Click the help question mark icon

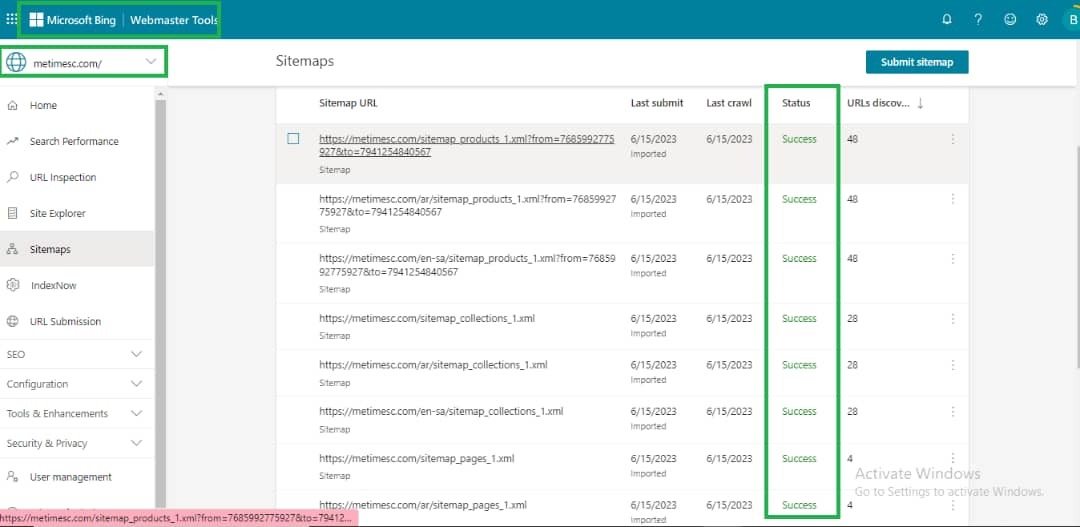click(x=978, y=19)
